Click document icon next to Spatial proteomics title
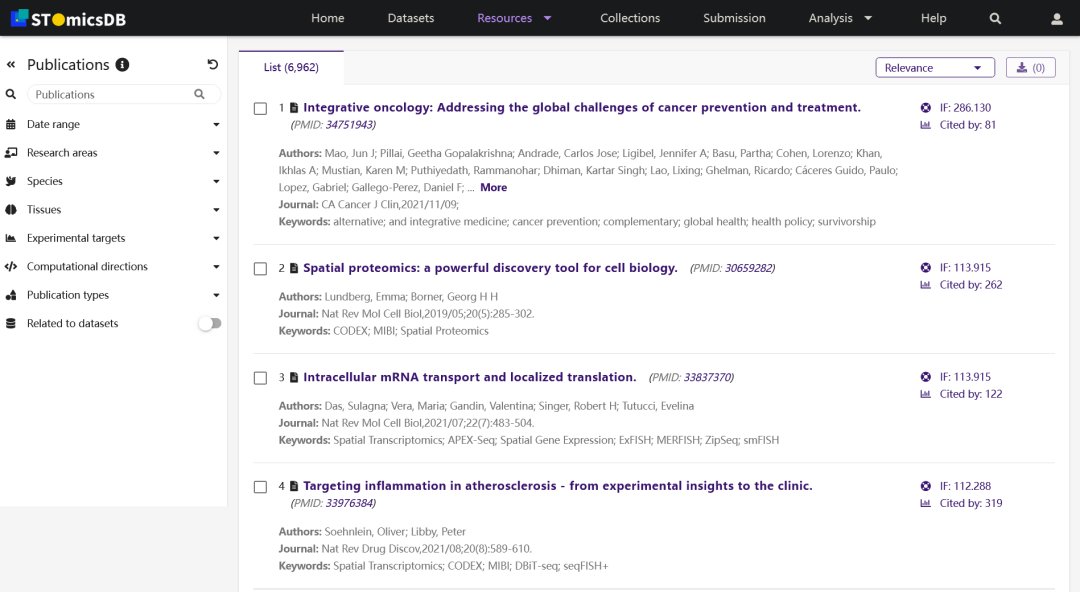This screenshot has height=592, width=1080. click(294, 268)
